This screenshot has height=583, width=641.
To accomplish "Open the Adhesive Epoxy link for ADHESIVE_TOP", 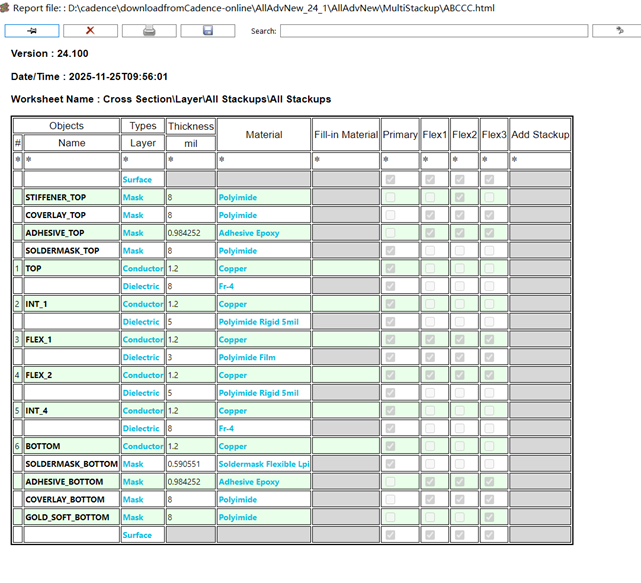I will 250,233.
